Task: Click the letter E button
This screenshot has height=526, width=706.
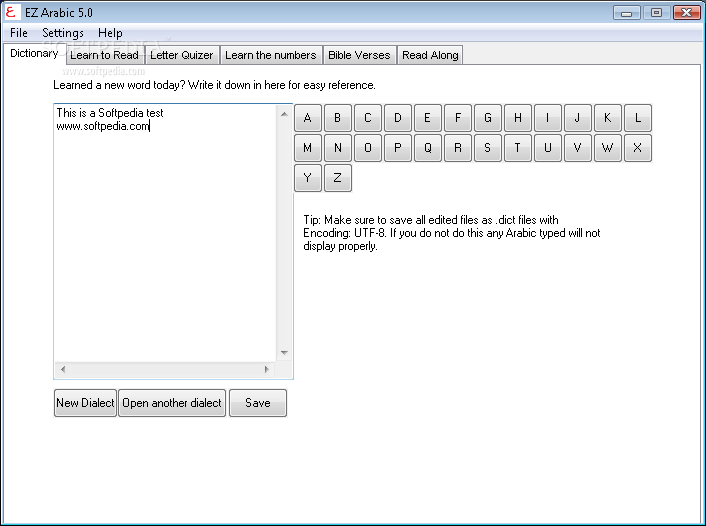Action: 428,118
